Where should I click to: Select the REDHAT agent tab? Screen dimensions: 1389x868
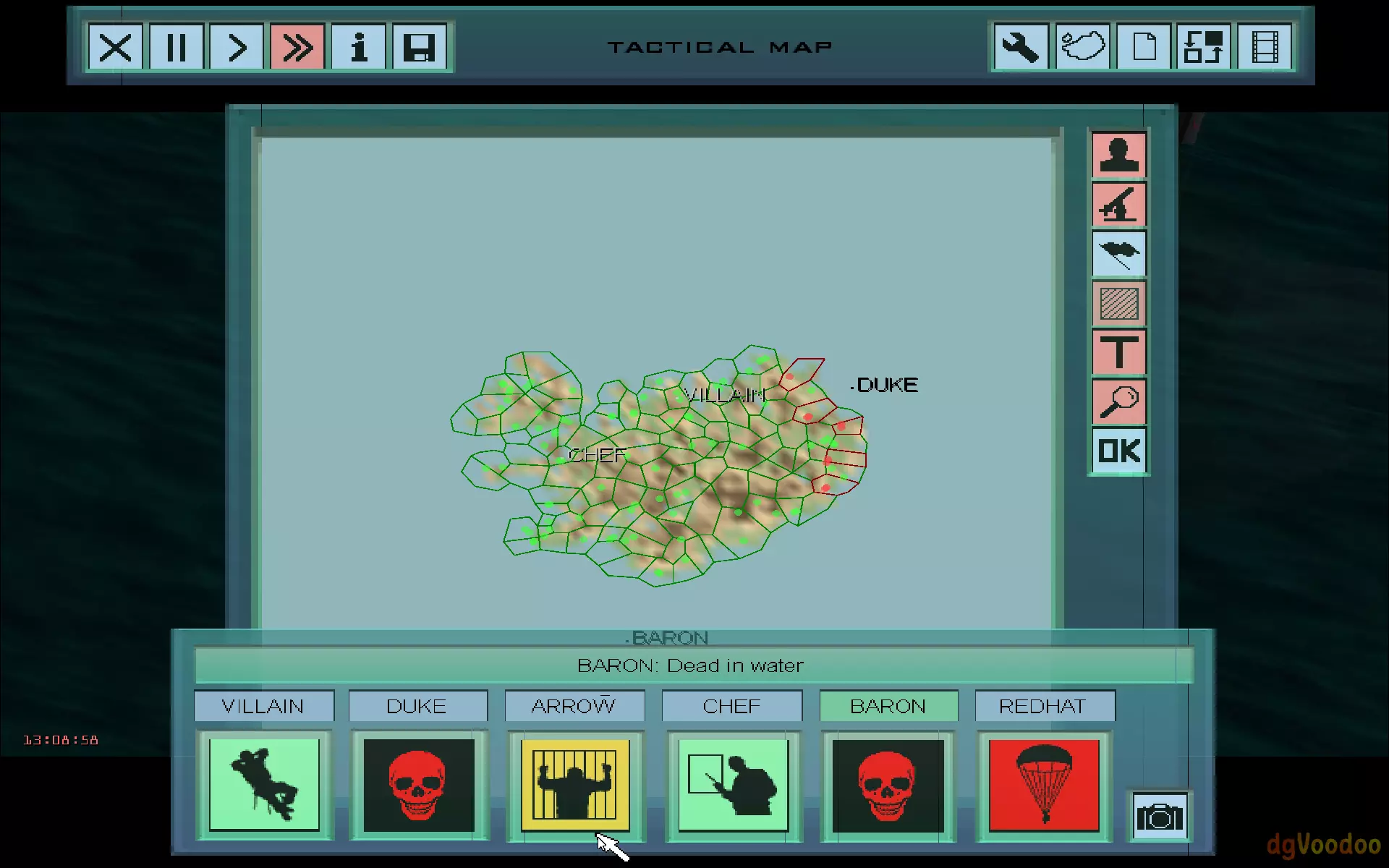[x=1043, y=706]
